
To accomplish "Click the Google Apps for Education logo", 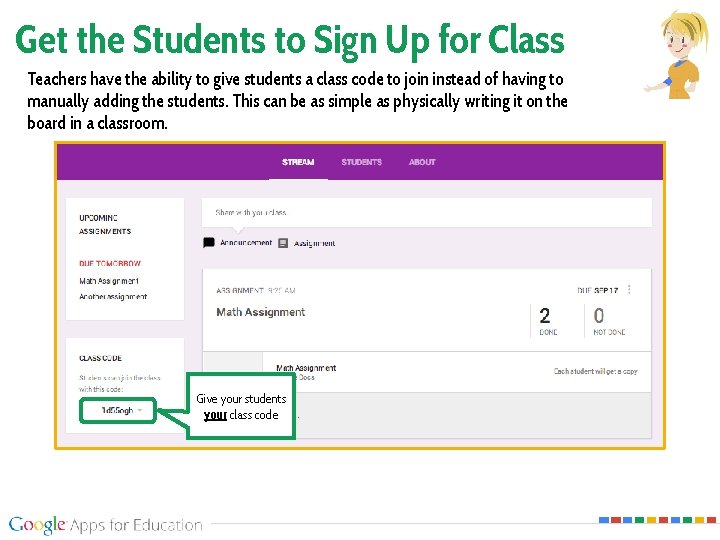I will (106, 525).
